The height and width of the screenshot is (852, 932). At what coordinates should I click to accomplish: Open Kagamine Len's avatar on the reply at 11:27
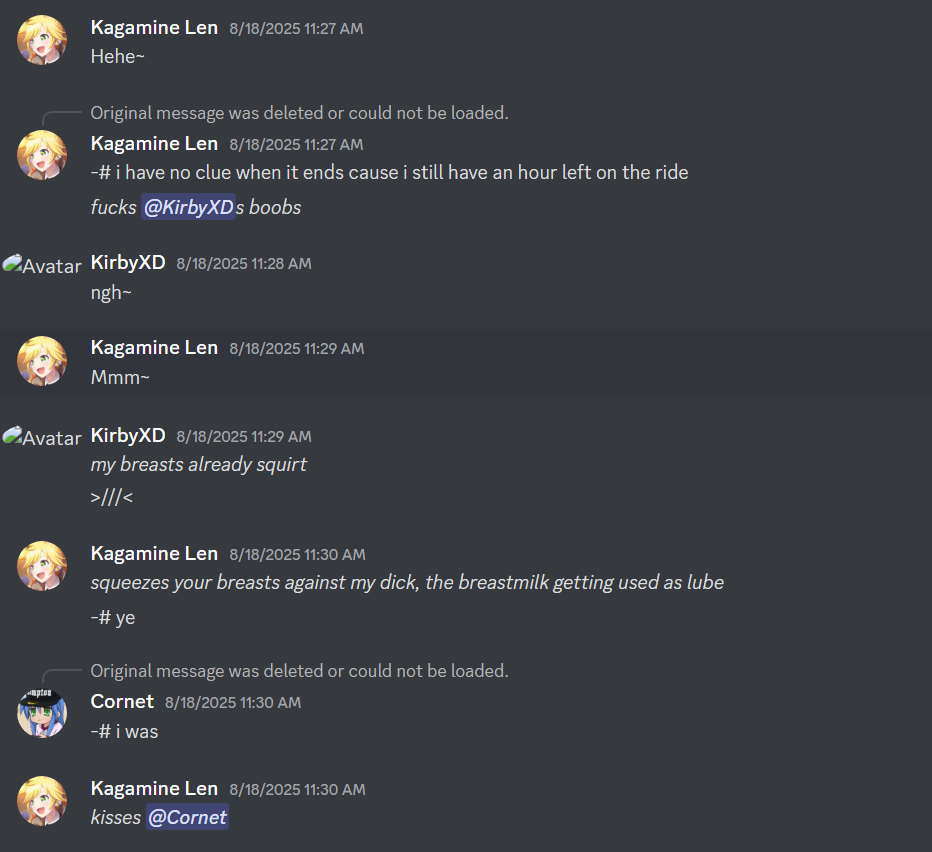pyautogui.click(x=42, y=155)
